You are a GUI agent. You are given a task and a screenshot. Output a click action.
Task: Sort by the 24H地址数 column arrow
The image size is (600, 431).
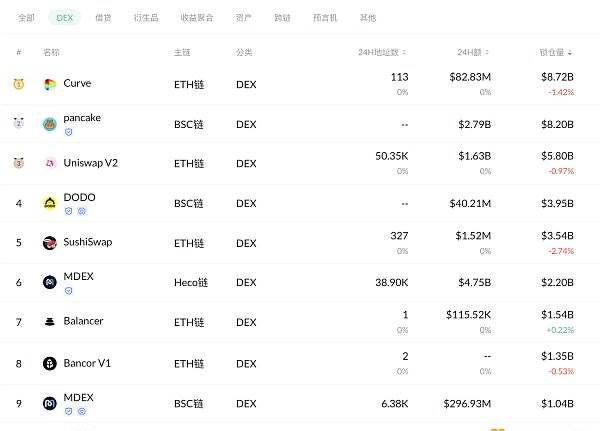tap(404, 52)
